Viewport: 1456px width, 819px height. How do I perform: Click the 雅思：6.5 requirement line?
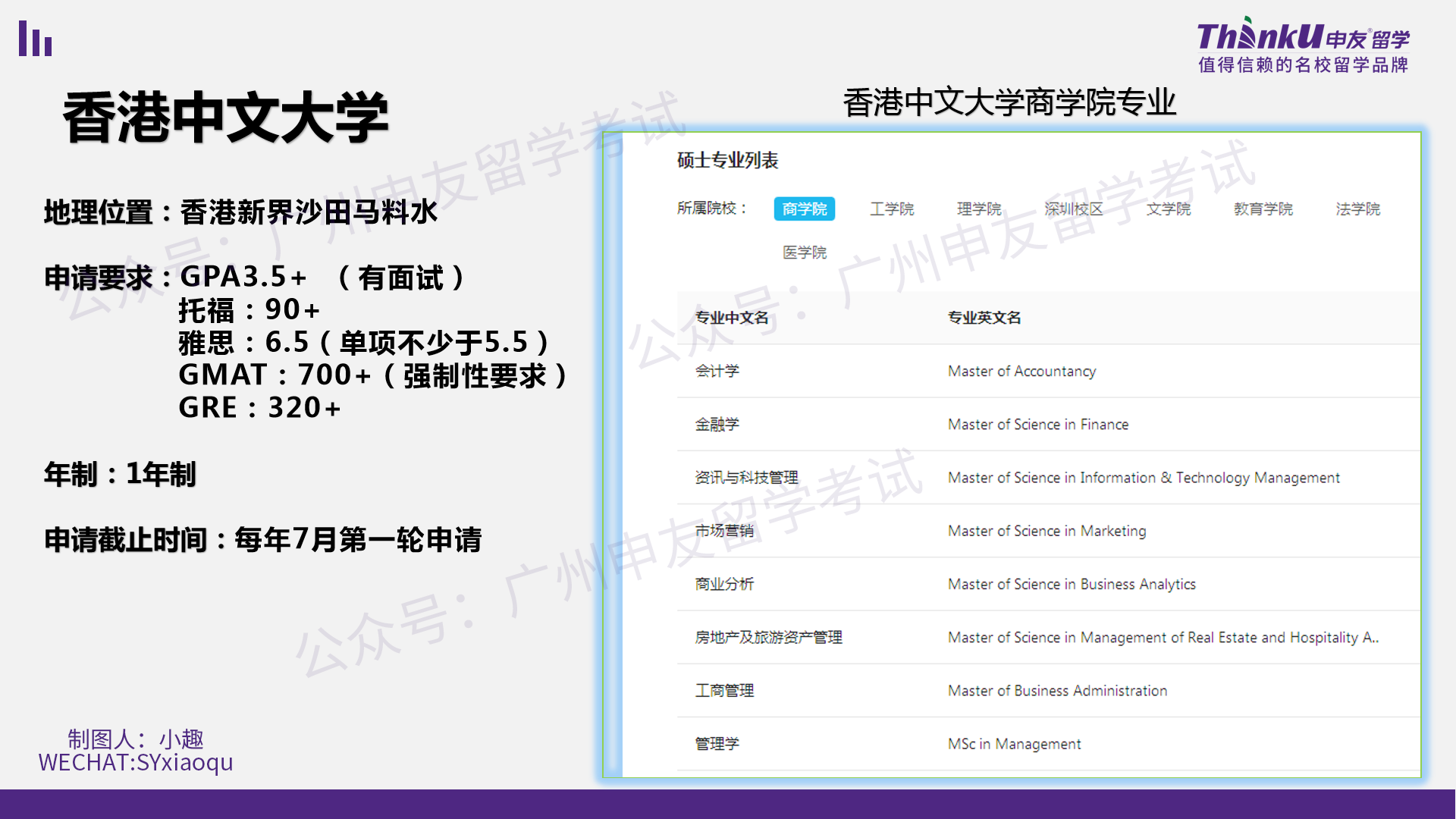click(x=364, y=343)
